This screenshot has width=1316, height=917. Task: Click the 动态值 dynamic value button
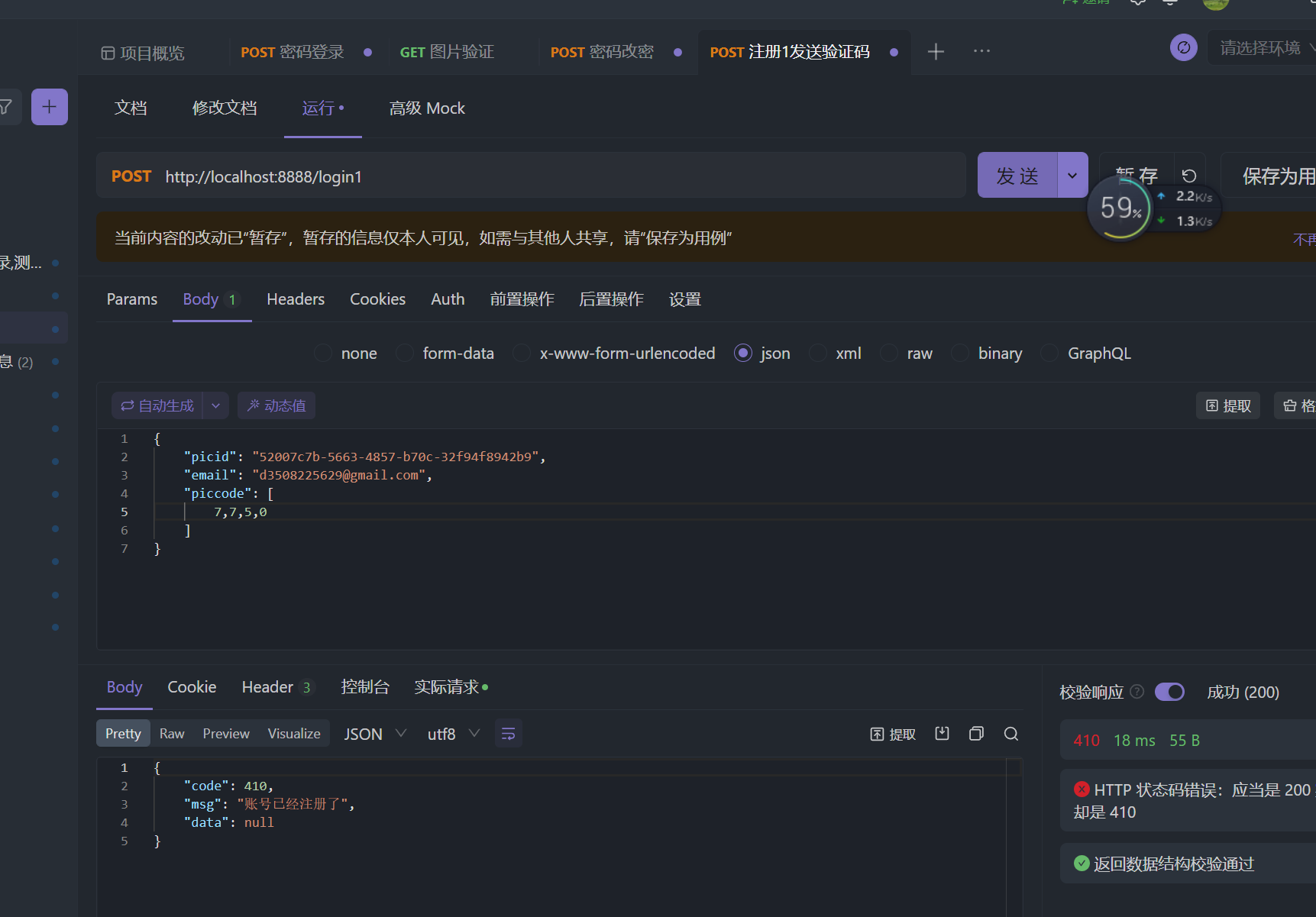click(x=276, y=405)
